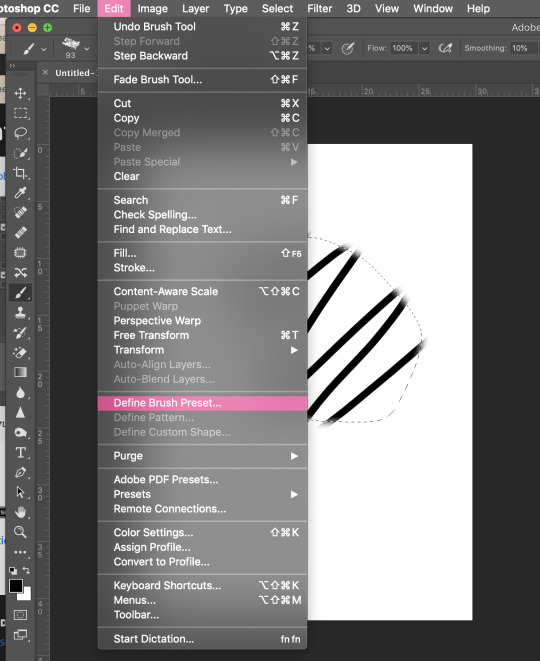Select the Spot Healing Brush tool
540x661 pixels.
pos(20,212)
